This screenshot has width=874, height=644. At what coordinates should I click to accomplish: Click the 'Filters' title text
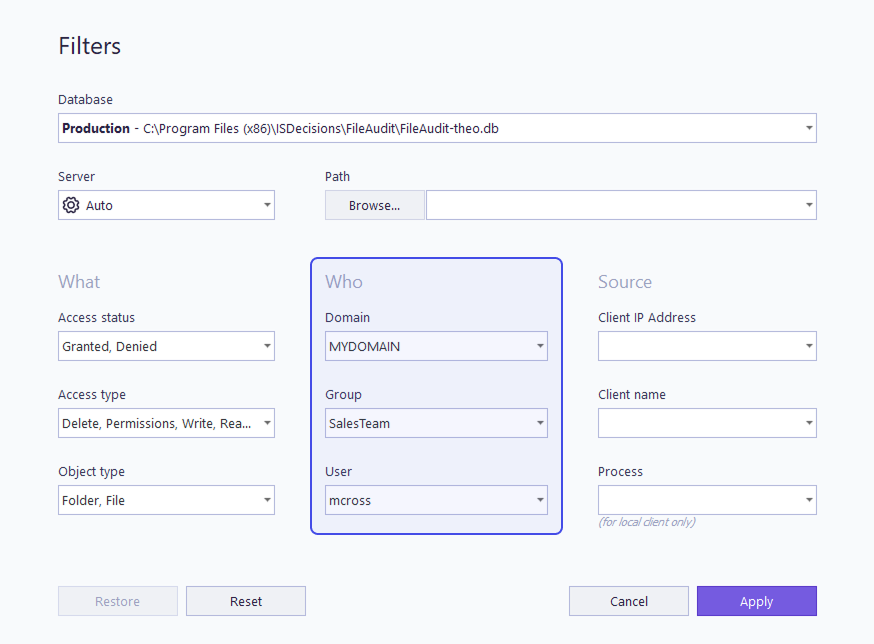90,46
